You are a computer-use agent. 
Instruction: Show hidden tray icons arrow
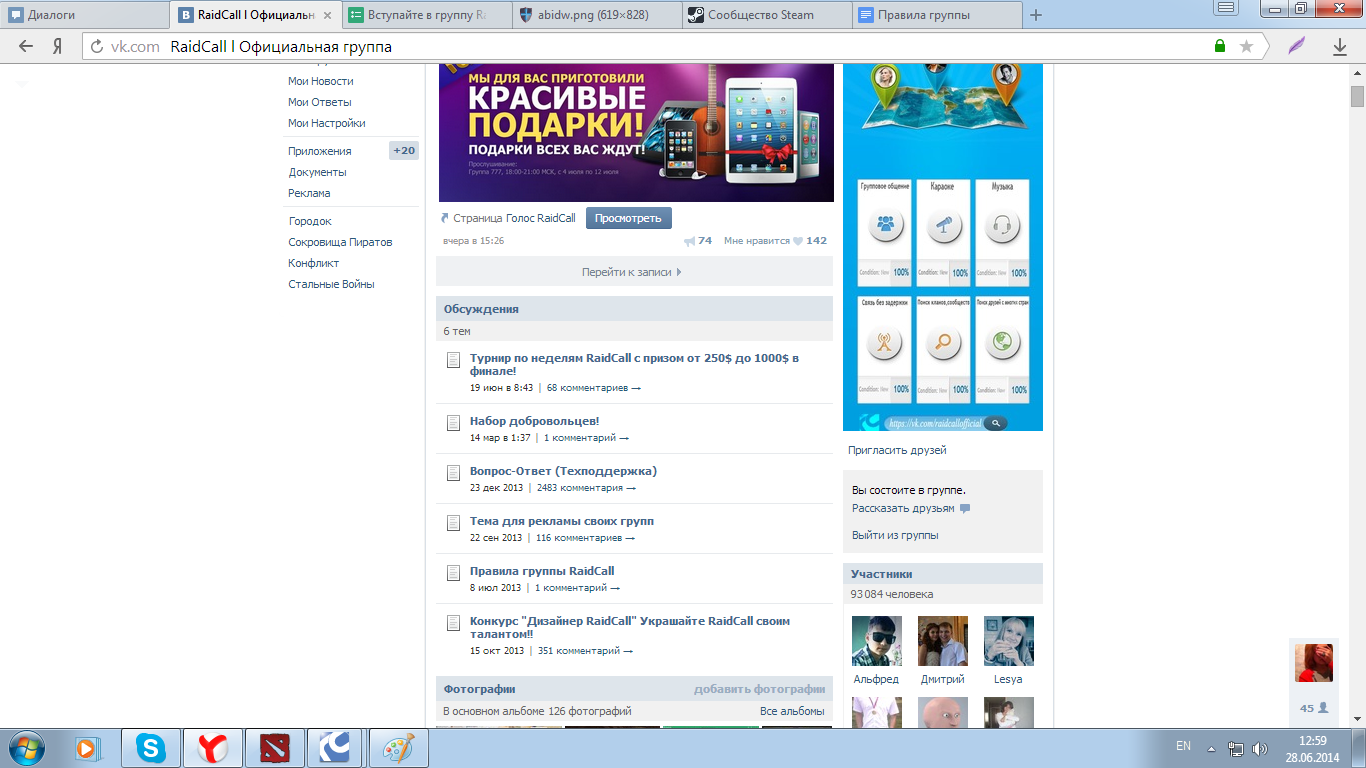1211,748
